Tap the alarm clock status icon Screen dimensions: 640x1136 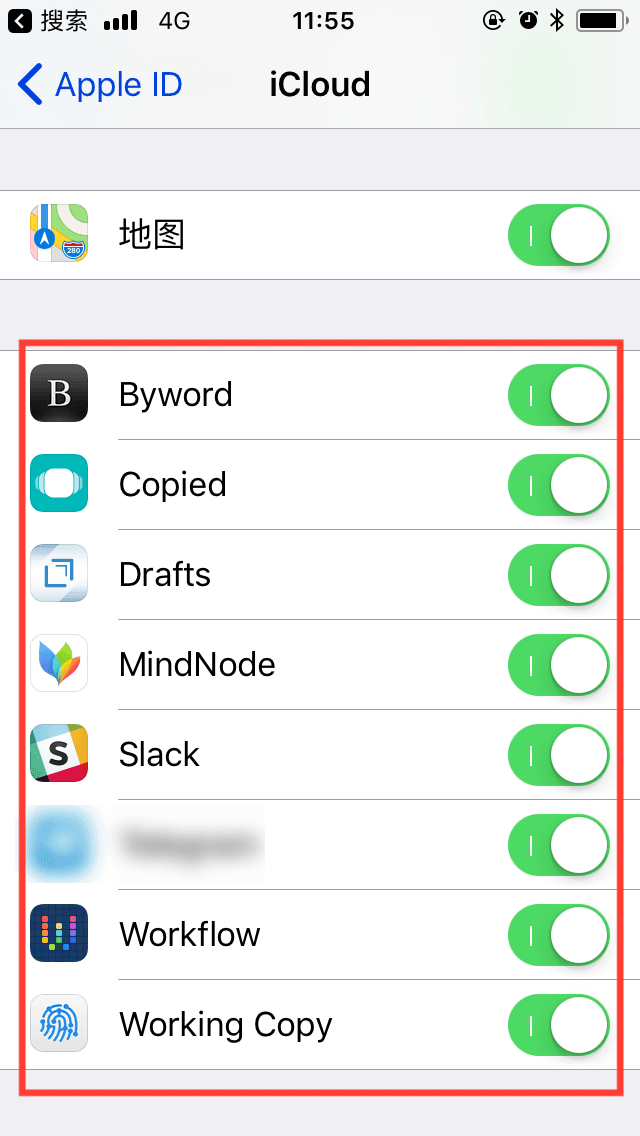[528, 21]
